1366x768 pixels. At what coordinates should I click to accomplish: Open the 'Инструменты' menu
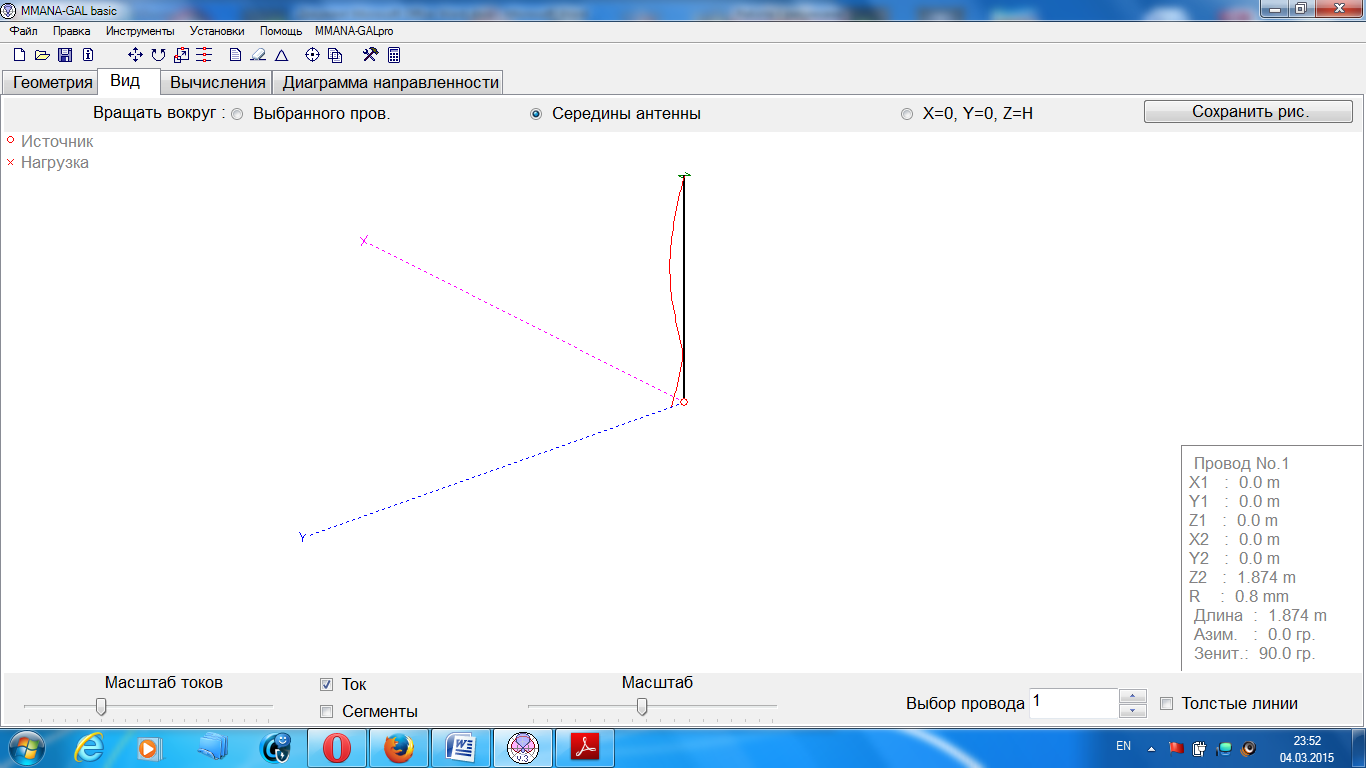point(140,31)
